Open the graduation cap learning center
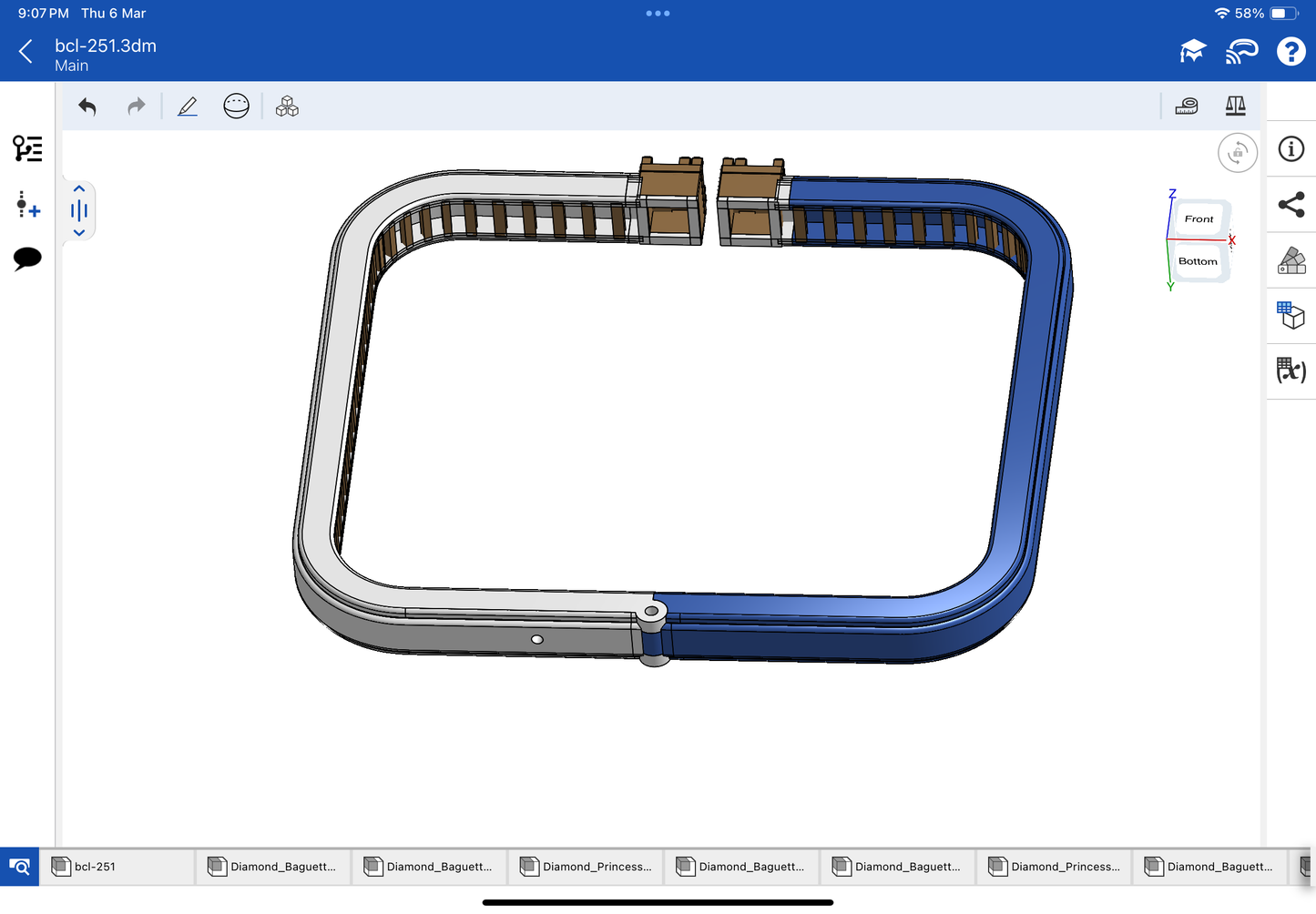This screenshot has height=914, width=1316. pos(1192,52)
